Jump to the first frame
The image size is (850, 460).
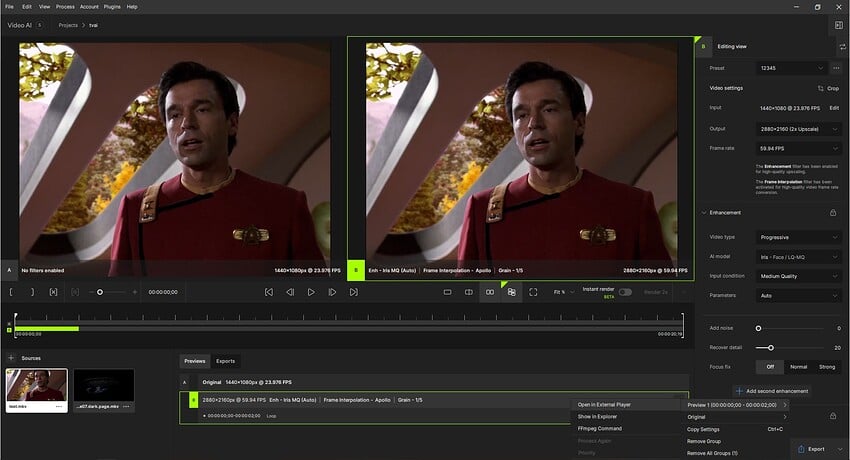click(x=269, y=292)
